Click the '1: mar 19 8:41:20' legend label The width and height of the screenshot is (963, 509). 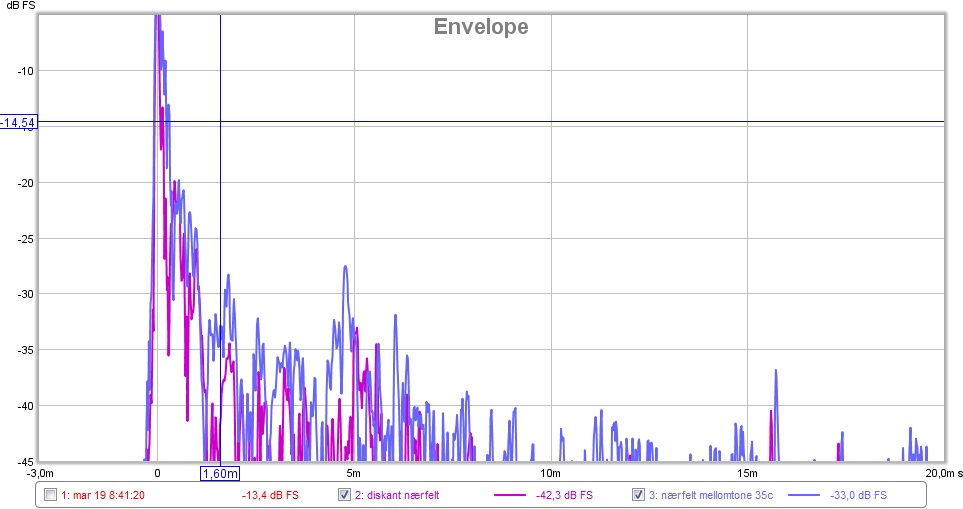click(x=103, y=495)
